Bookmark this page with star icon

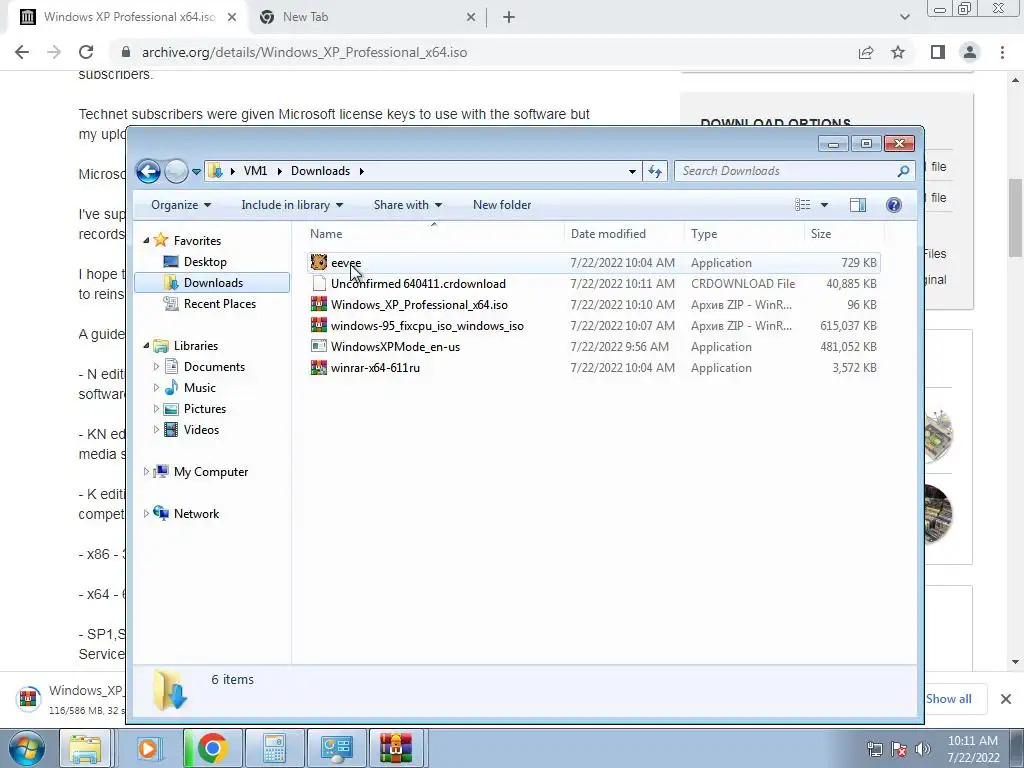pos(898,52)
